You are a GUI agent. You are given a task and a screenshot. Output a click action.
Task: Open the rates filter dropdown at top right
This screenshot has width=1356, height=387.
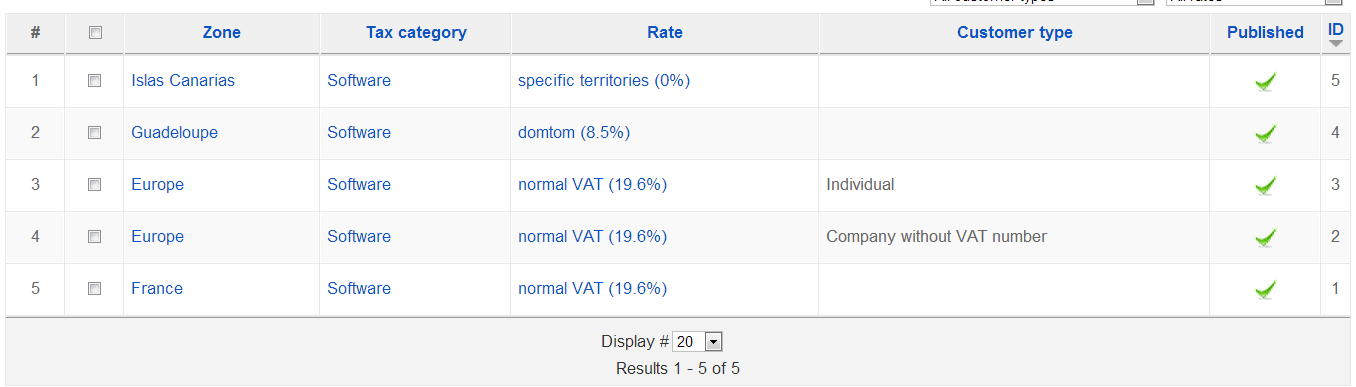[1254, 2]
